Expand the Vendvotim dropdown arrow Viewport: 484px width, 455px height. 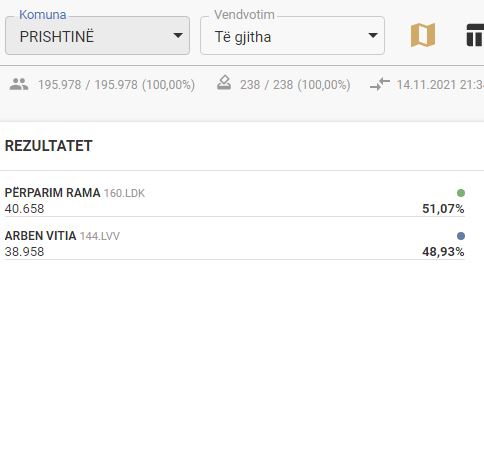tap(373, 35)
